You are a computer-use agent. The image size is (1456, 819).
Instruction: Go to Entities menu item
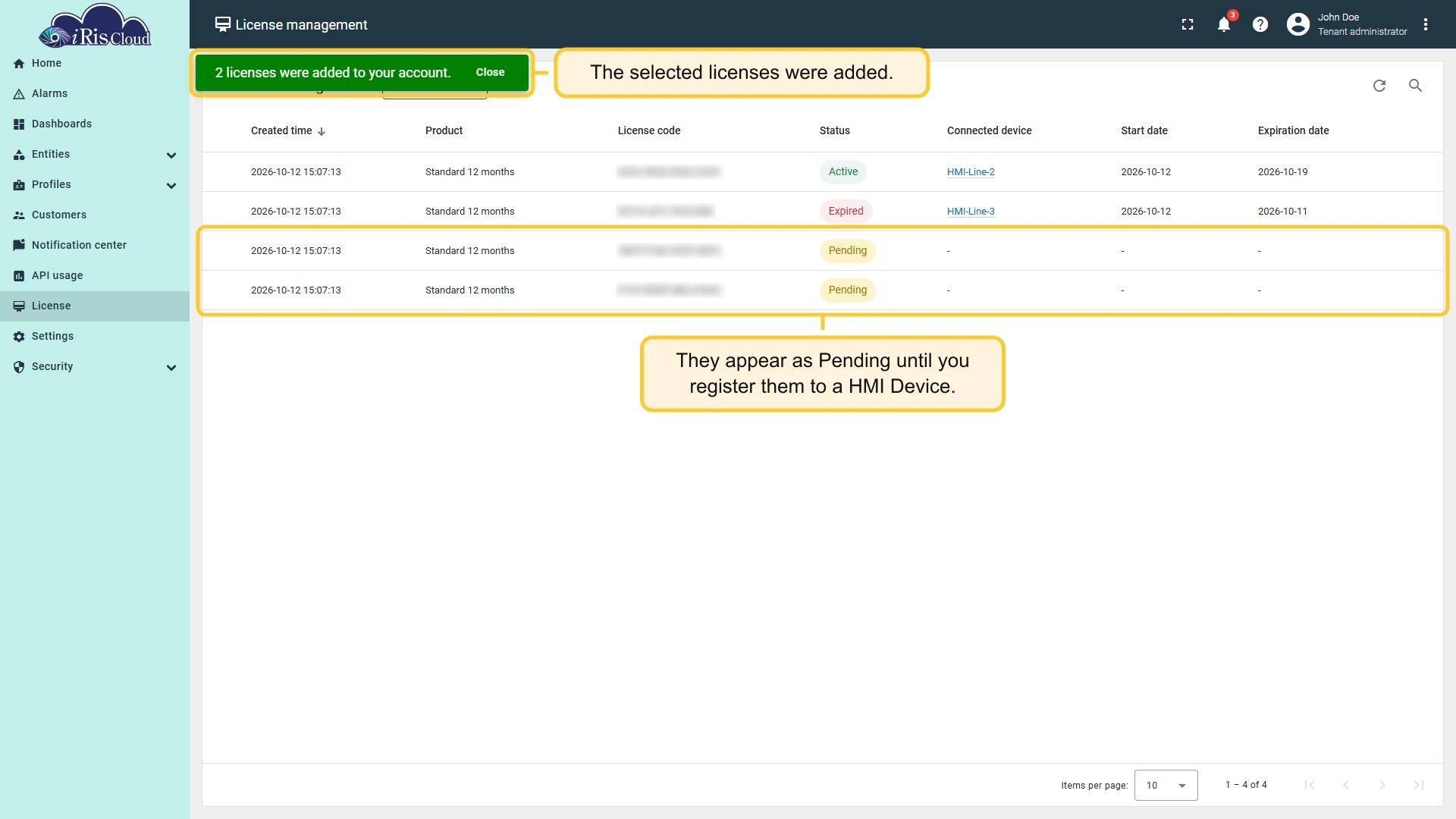point(95,155)
